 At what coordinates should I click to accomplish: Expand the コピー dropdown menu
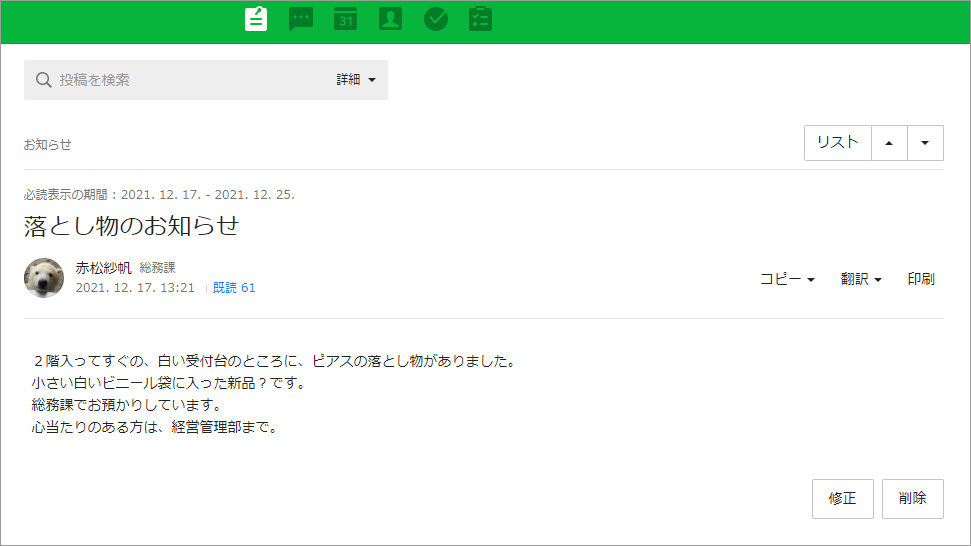[787, 280]
